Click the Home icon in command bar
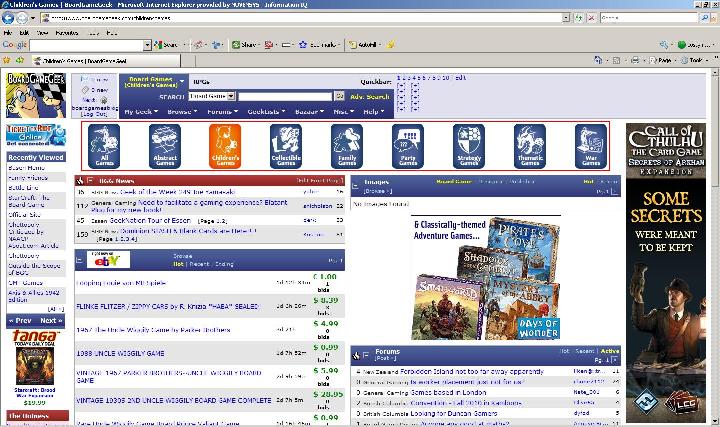Image resolution: width=720 pixels, height=427 pixels. click(598, 60)
